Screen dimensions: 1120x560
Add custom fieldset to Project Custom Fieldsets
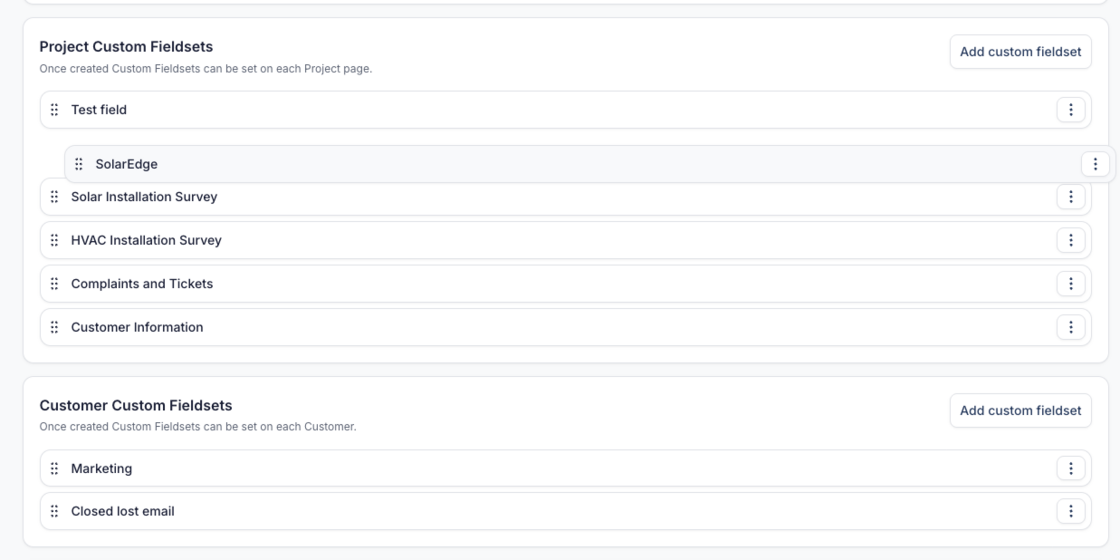click(x=1020, y=52)
